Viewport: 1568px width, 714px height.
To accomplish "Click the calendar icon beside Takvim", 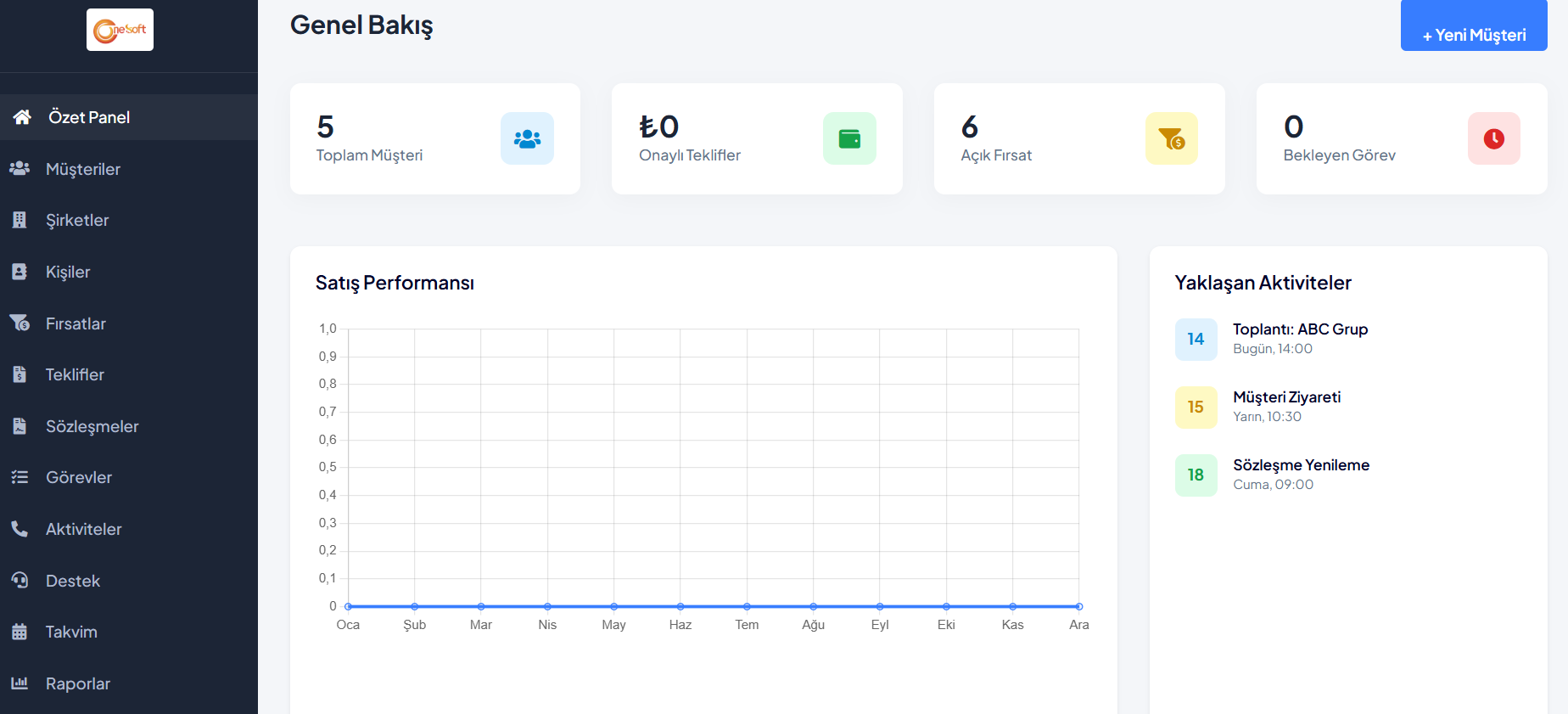I will point(20,632).
